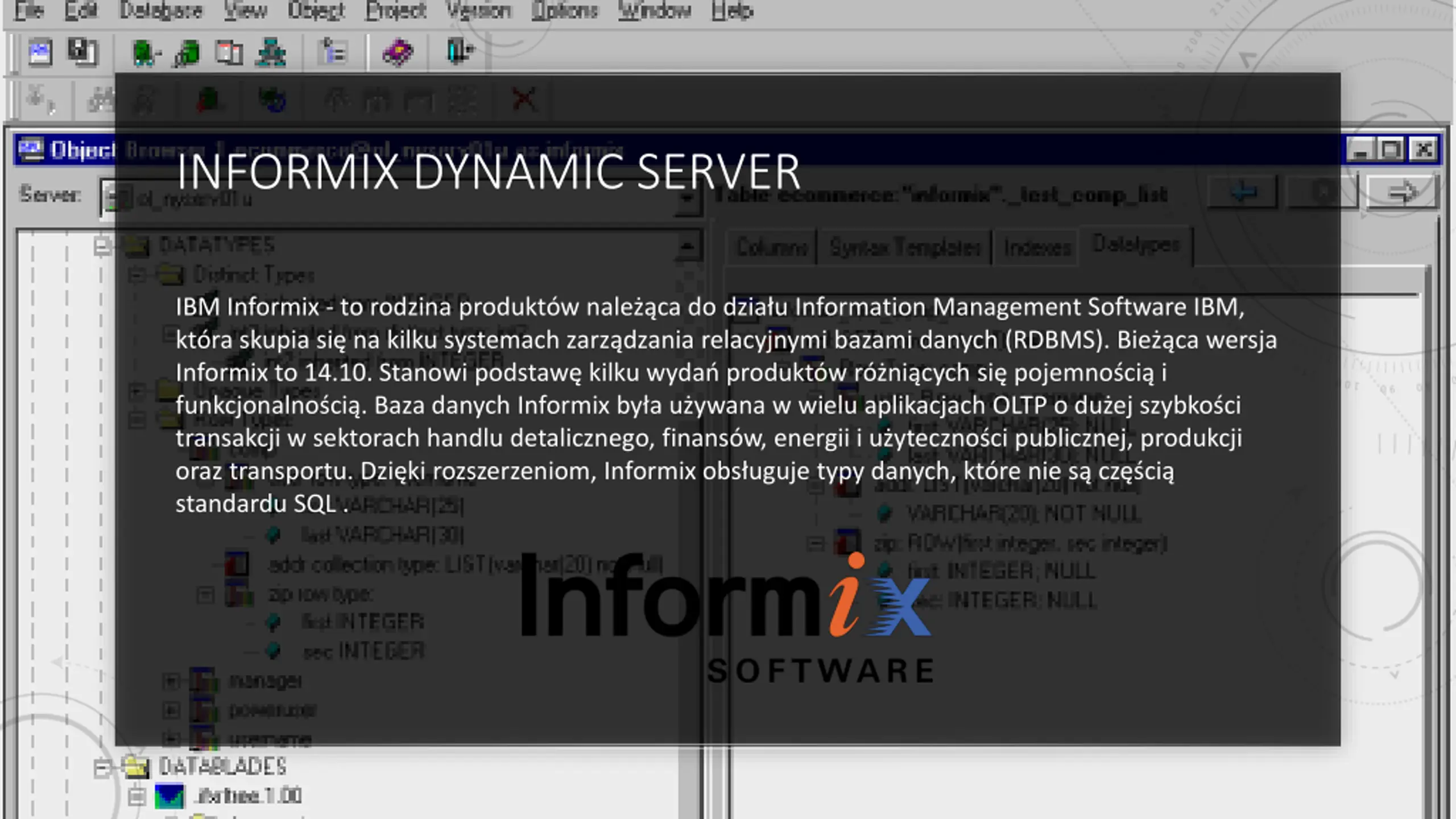Click the forward arrow button
The image size is (1456, 819).
pos(1403,192)
